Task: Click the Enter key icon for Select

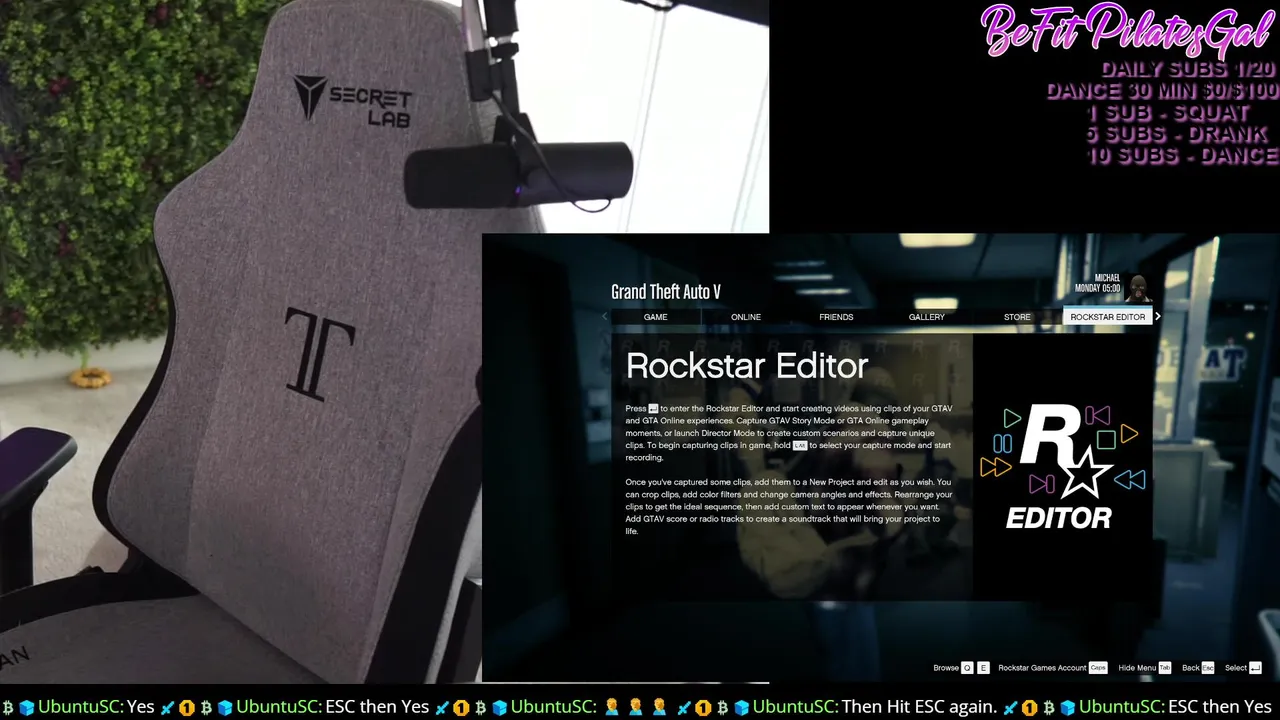Action: (x=1256, y=668)
